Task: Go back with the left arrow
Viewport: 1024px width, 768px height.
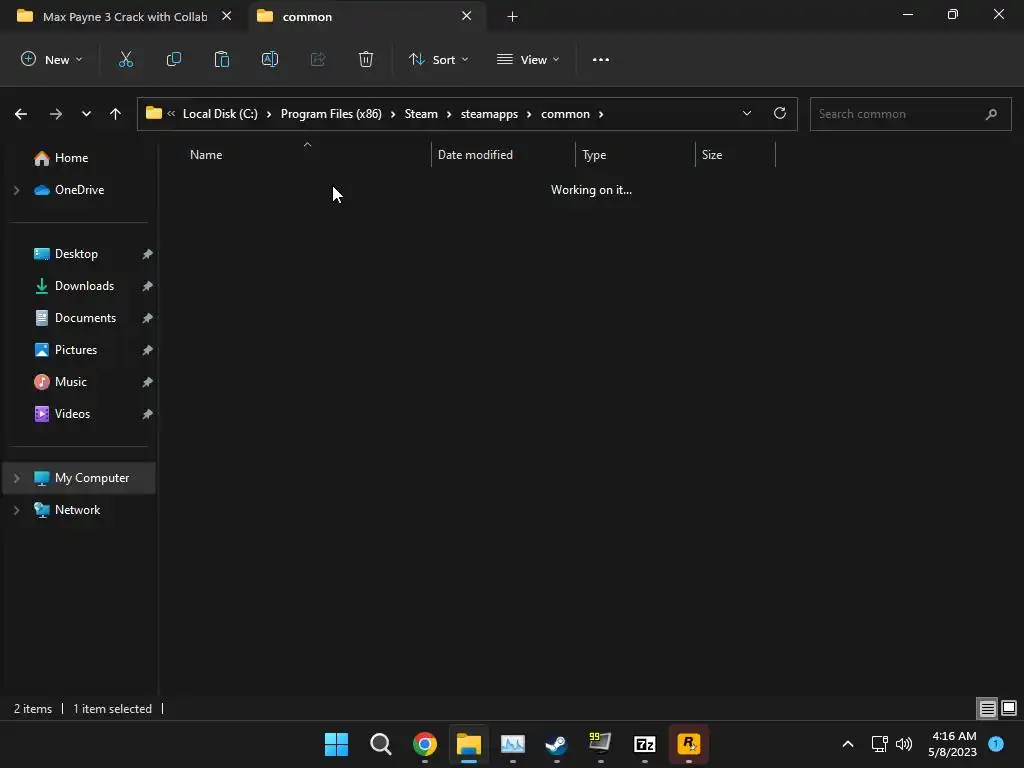Action: pos(21,114)
